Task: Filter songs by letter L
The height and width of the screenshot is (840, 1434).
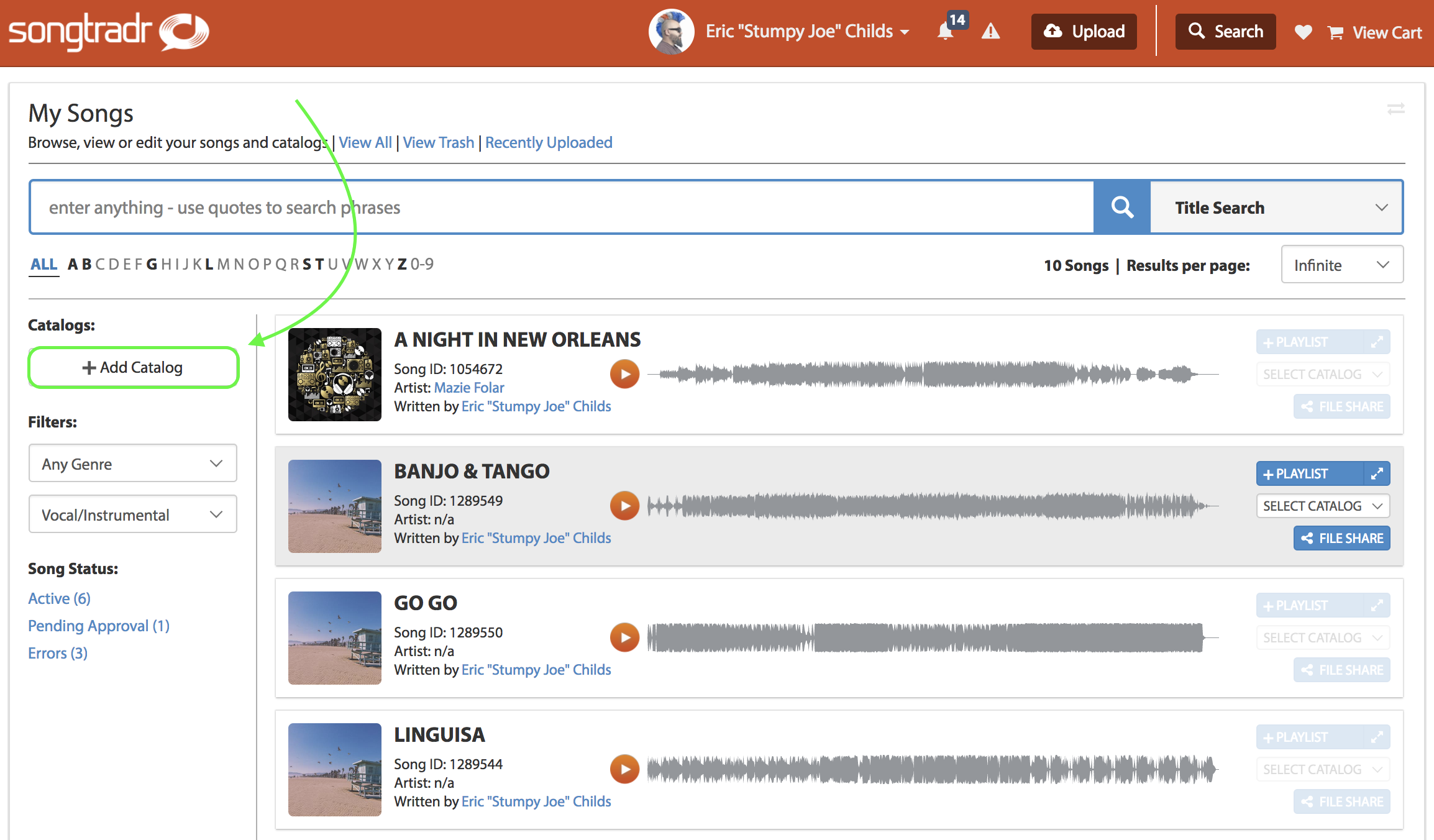Action: pos(209,264)
